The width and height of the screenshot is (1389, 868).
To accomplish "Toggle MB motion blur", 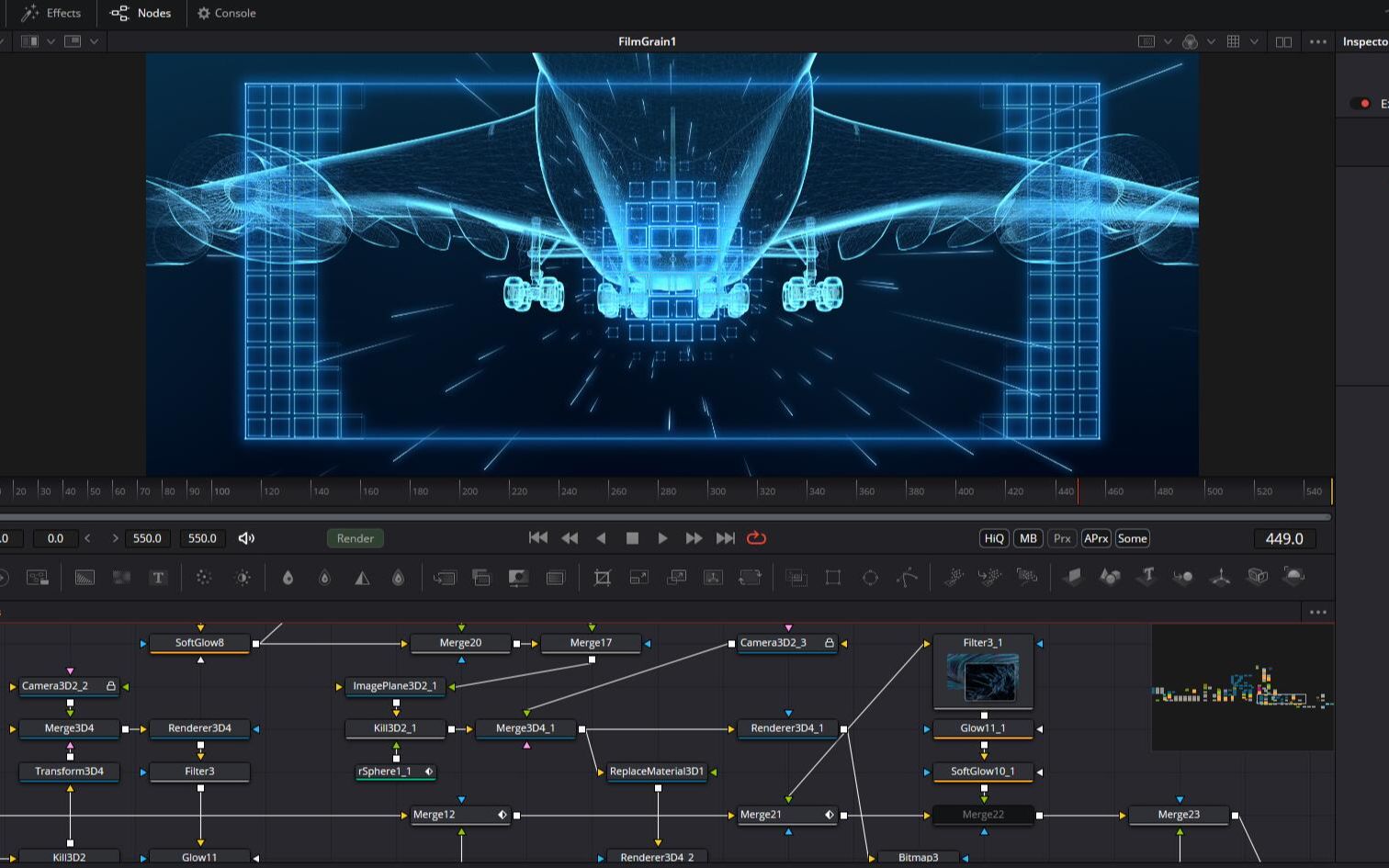I will [1028, 538].
